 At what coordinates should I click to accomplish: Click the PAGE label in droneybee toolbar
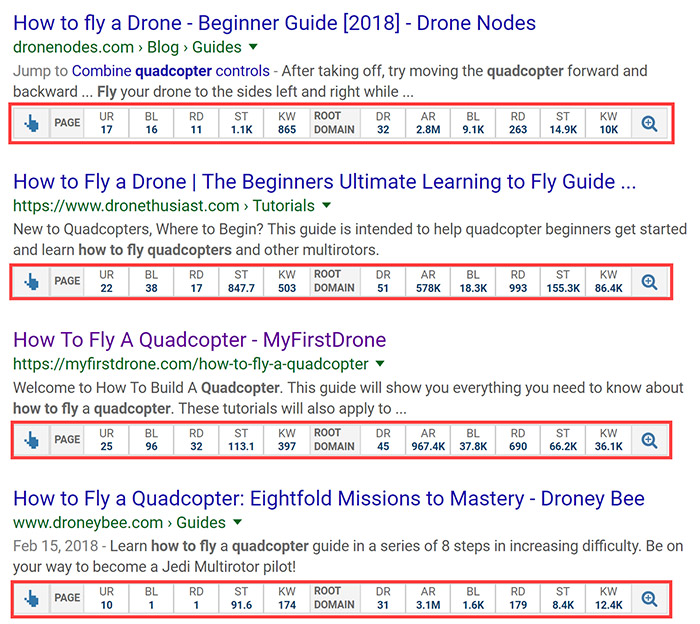coord(67,598)
